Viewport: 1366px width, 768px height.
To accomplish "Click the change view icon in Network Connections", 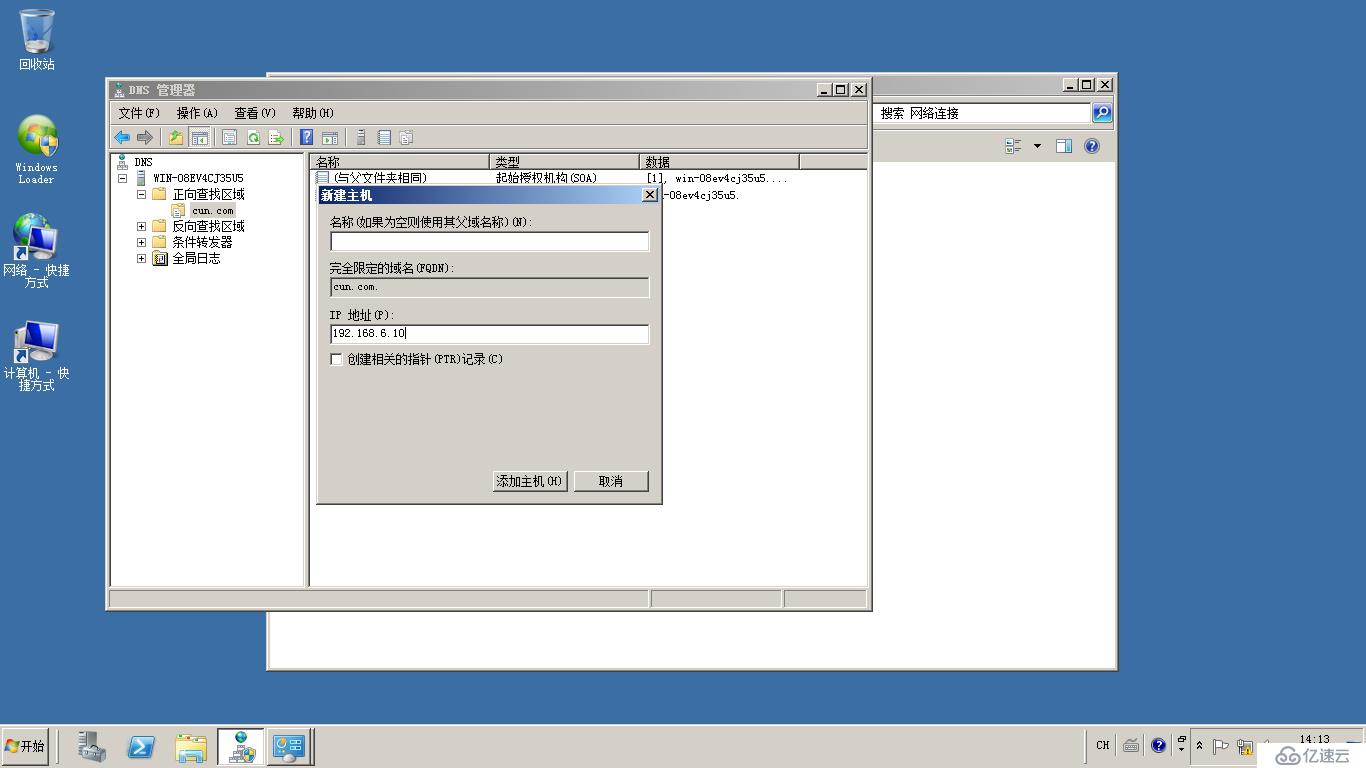I will tap(1014, 146).
